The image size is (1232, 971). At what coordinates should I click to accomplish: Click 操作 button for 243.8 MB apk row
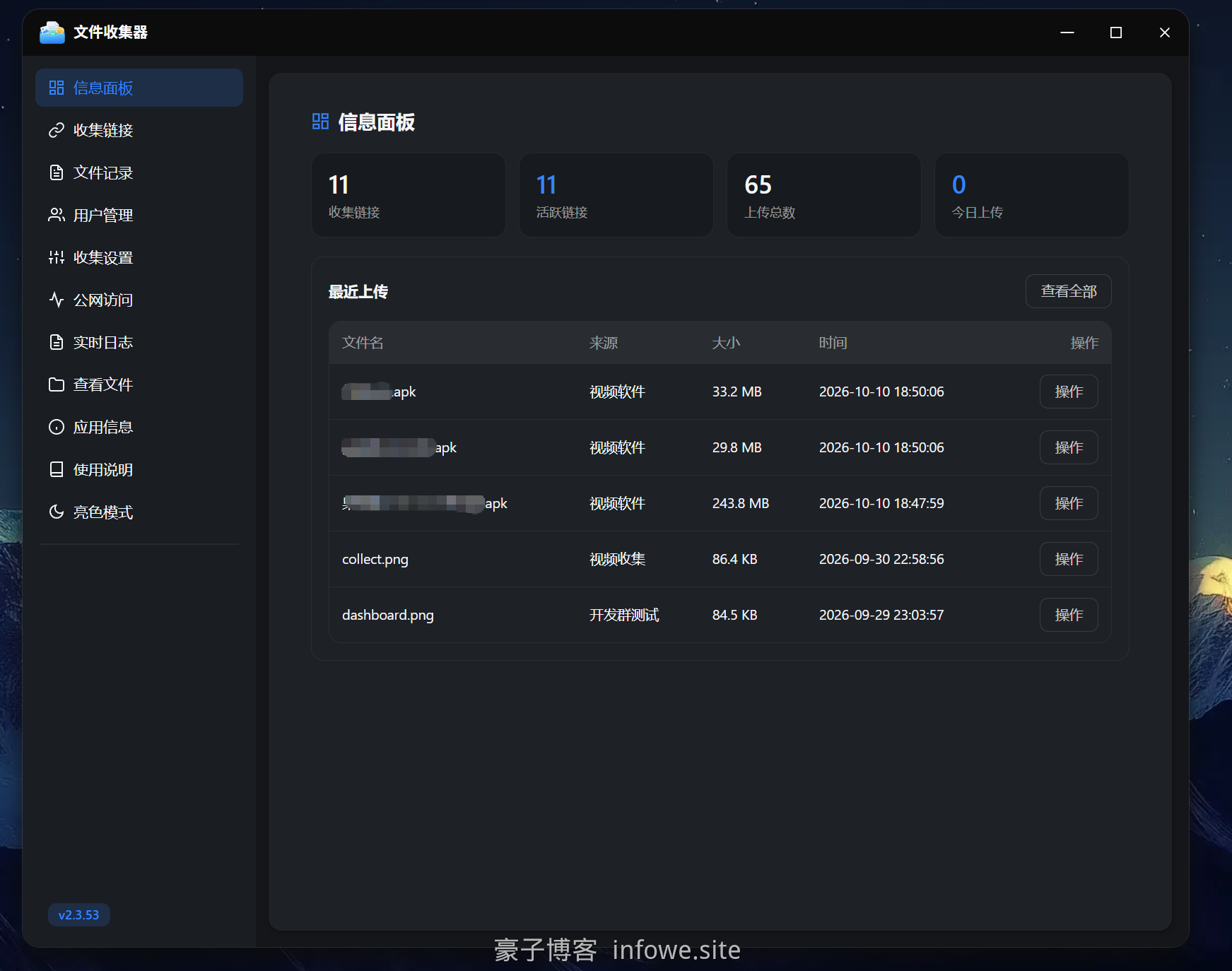click(x=1068, y=503)
